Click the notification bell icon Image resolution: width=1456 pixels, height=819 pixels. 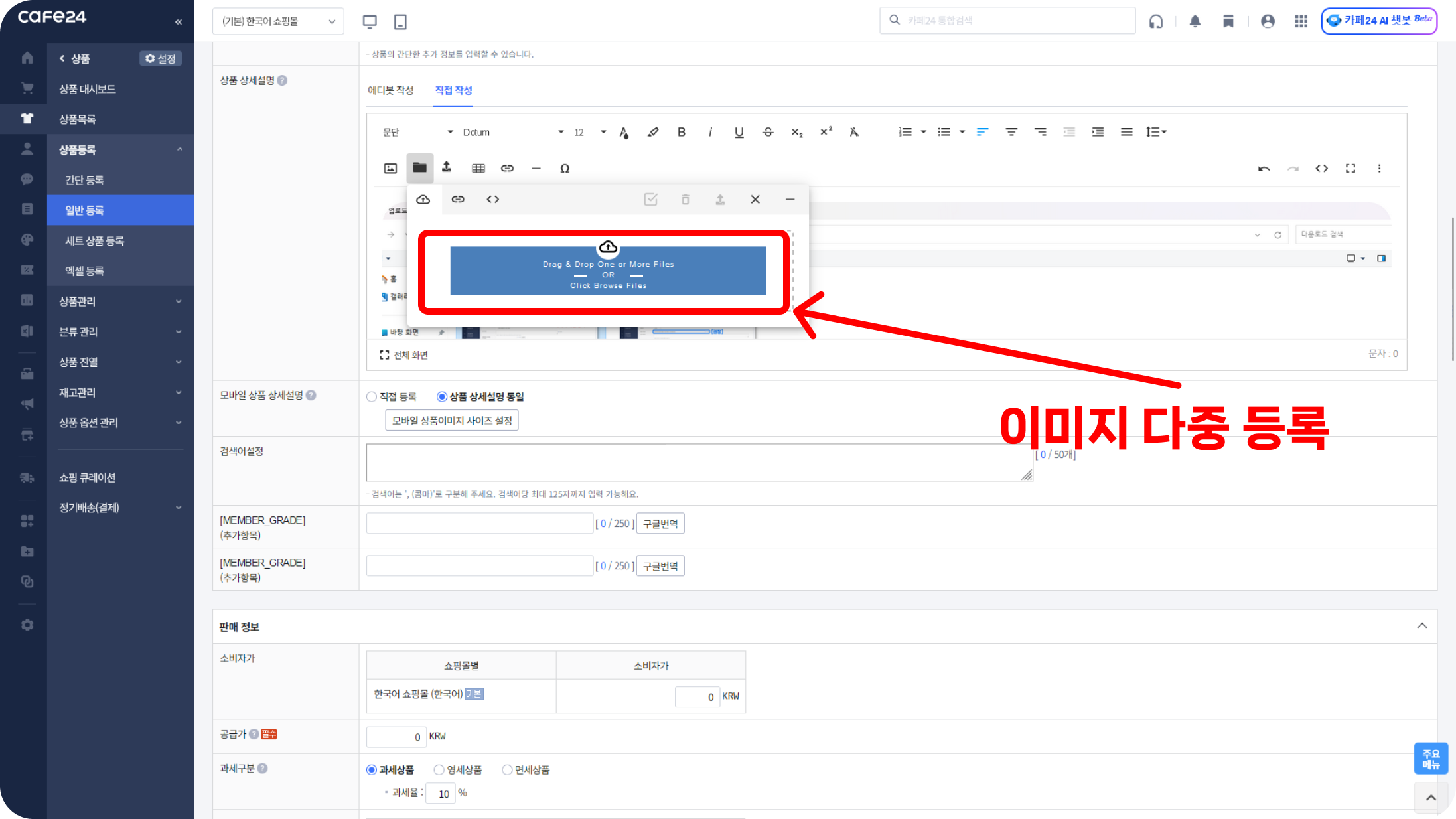1195,21
